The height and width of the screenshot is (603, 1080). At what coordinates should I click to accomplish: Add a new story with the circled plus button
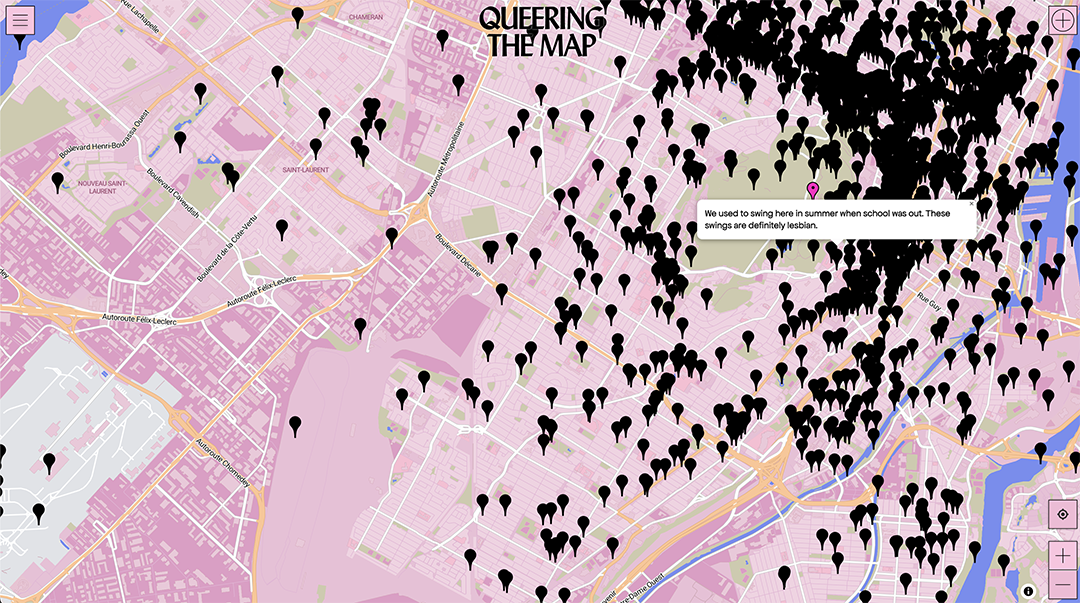pos(1062,20)
